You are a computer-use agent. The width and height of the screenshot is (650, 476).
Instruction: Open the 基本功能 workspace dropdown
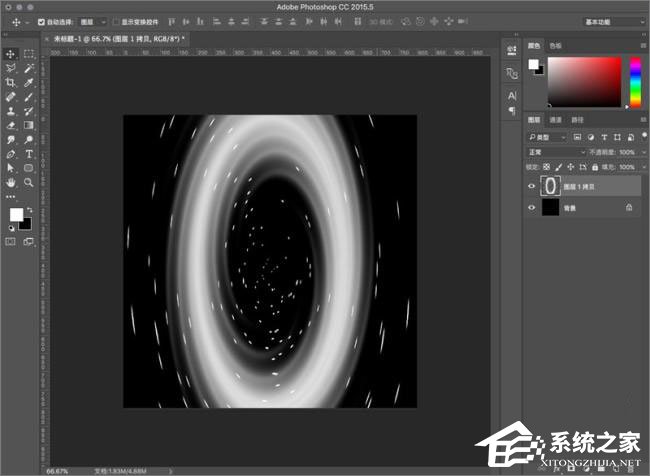612,21
